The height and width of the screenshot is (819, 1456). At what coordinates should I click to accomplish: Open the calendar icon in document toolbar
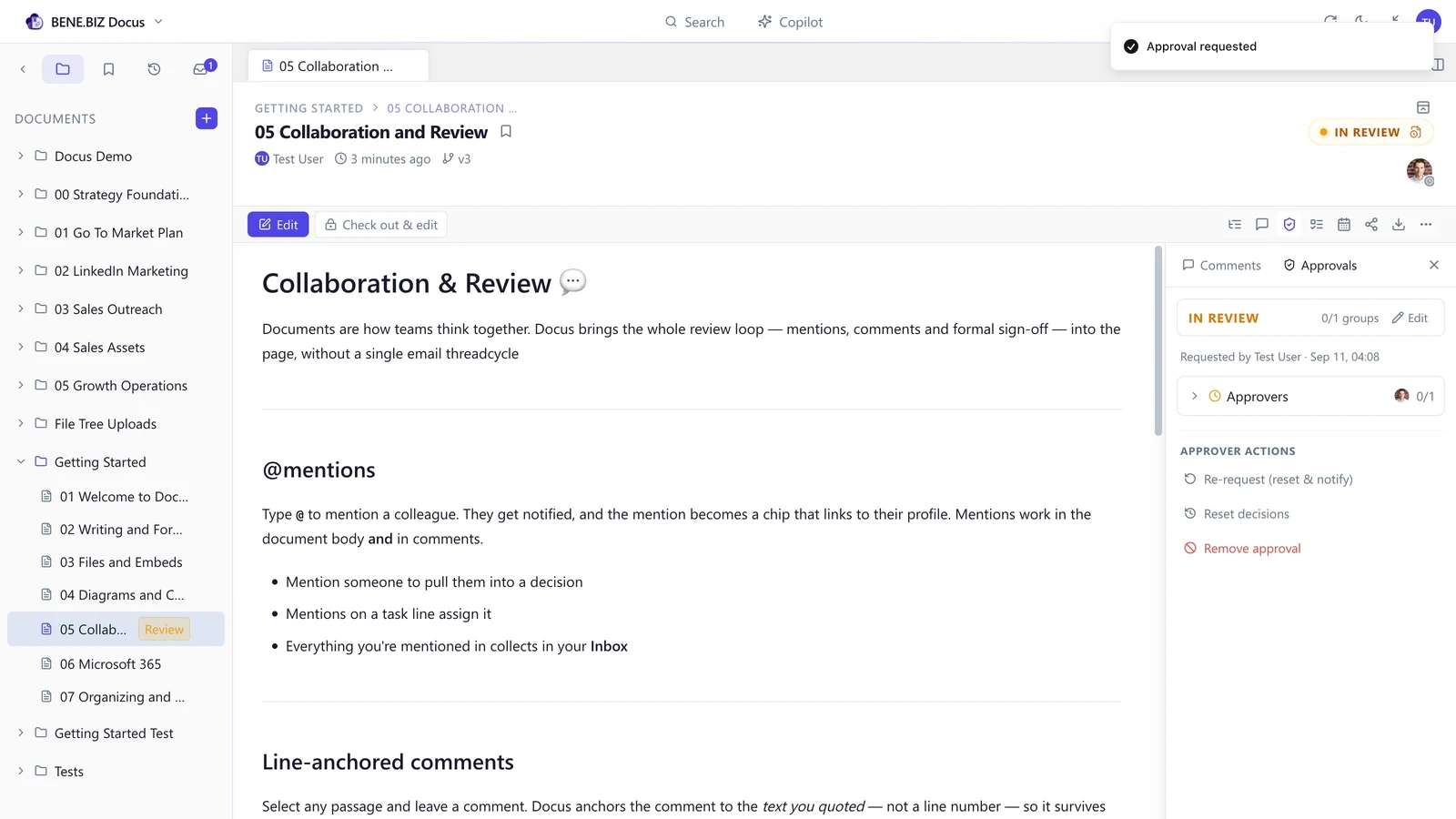[1344, 225]
